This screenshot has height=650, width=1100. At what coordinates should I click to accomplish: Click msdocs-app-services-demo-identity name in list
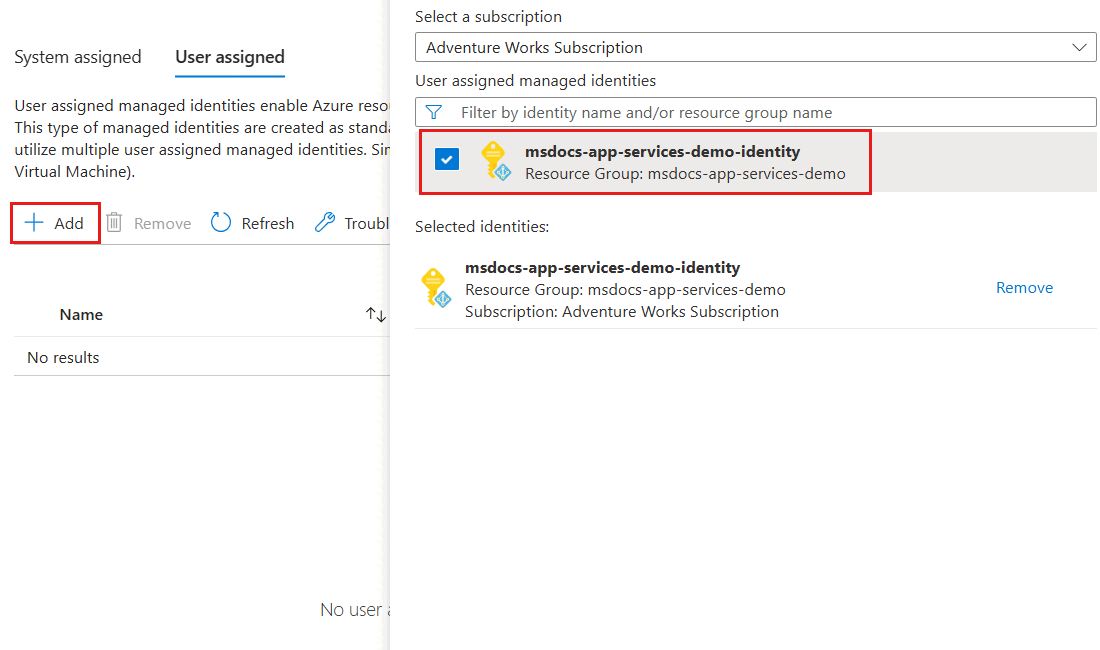coord(662,151)
